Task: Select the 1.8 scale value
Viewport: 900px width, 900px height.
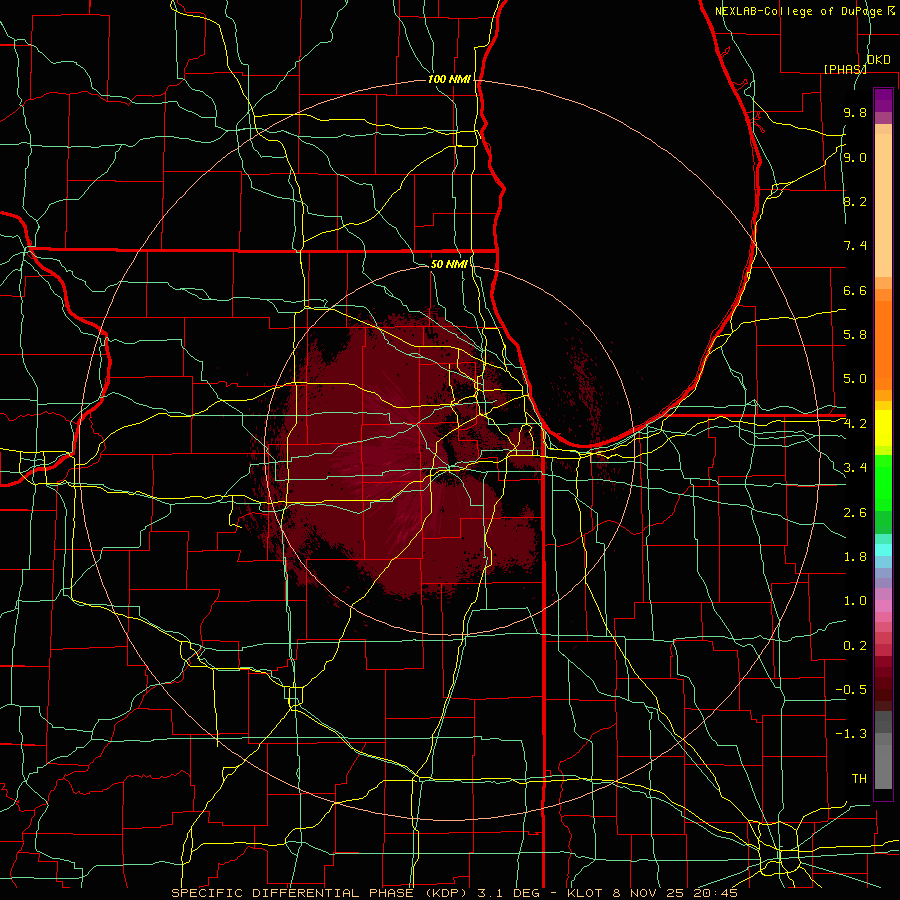Action: click(855, 557)
